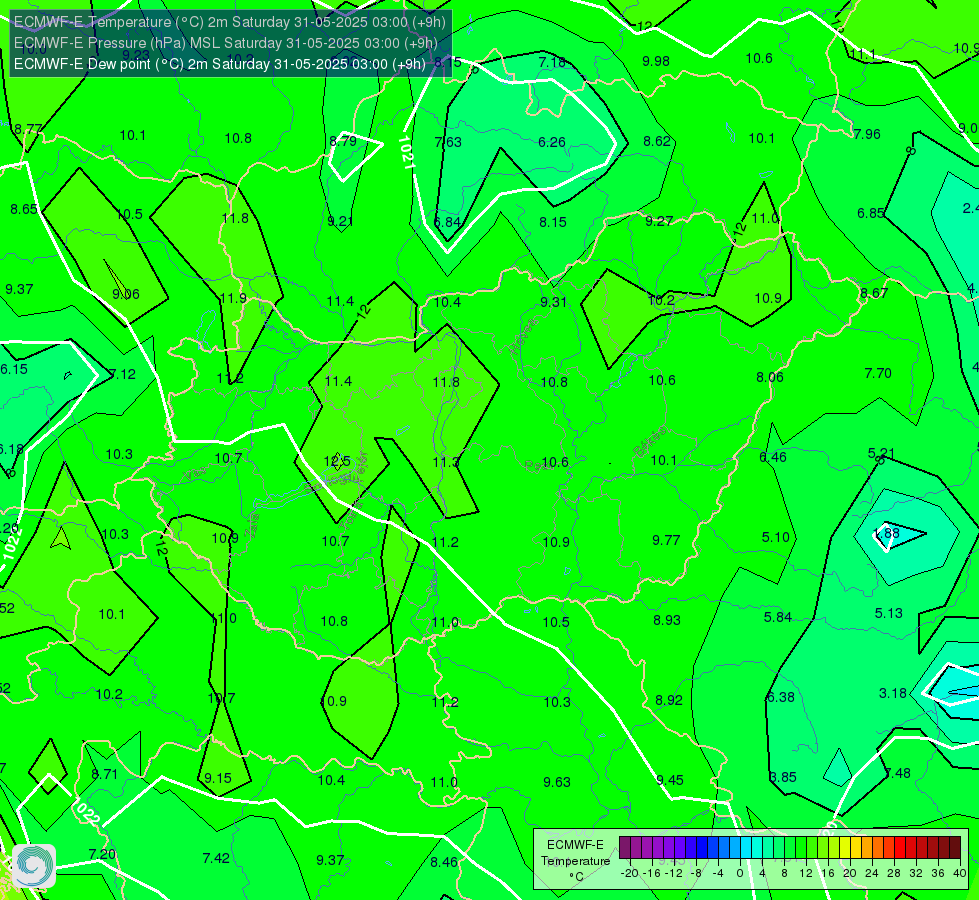
Task: Click the 5.13 temperature value
Action: click(888, 613)
